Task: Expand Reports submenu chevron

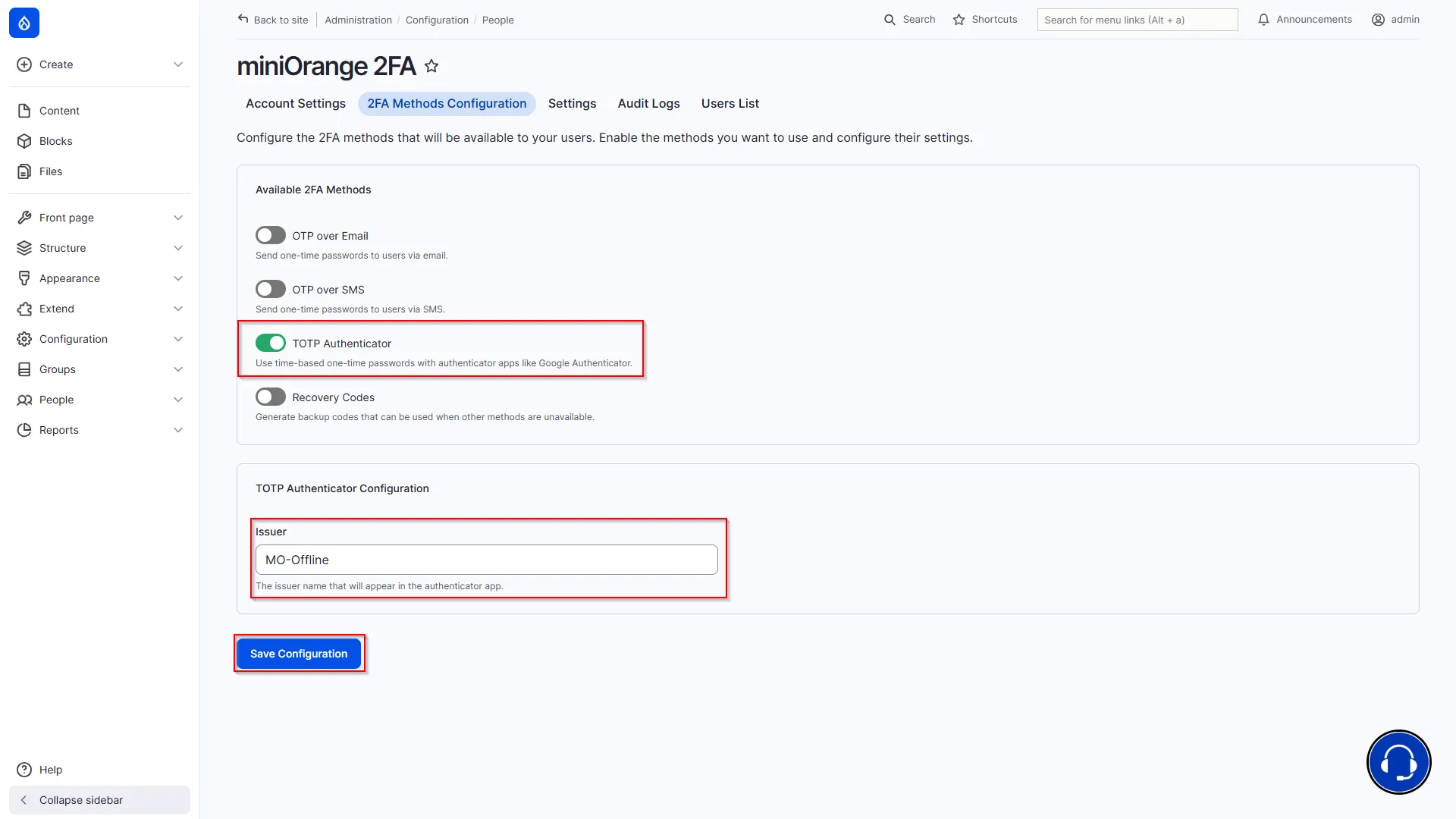Action: 178,430
